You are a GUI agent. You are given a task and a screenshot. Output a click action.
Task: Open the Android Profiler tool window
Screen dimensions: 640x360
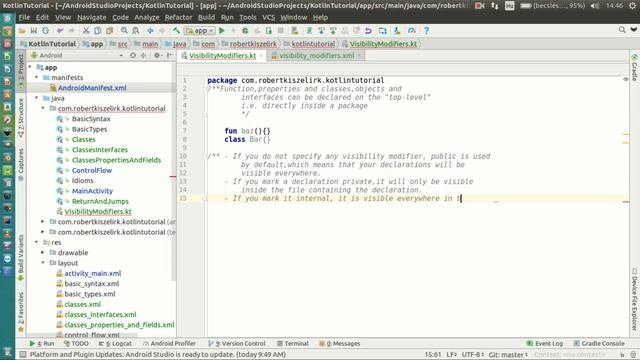(169, 344)
